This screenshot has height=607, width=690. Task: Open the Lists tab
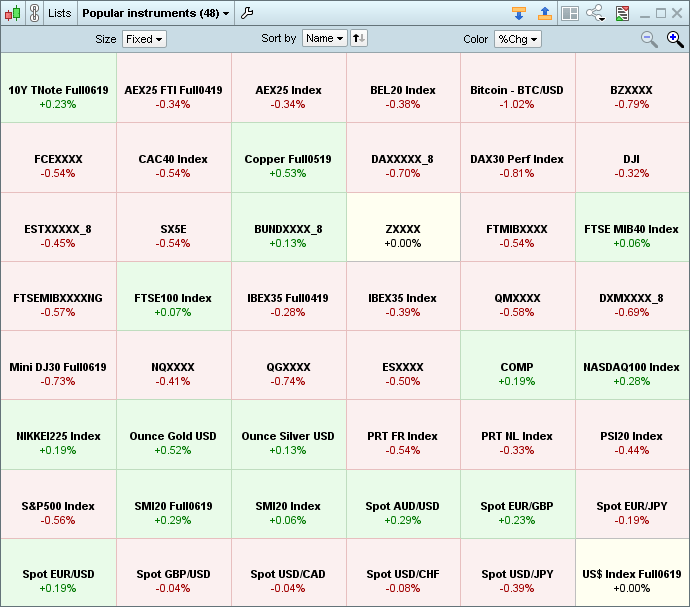[x=60, y=13]
